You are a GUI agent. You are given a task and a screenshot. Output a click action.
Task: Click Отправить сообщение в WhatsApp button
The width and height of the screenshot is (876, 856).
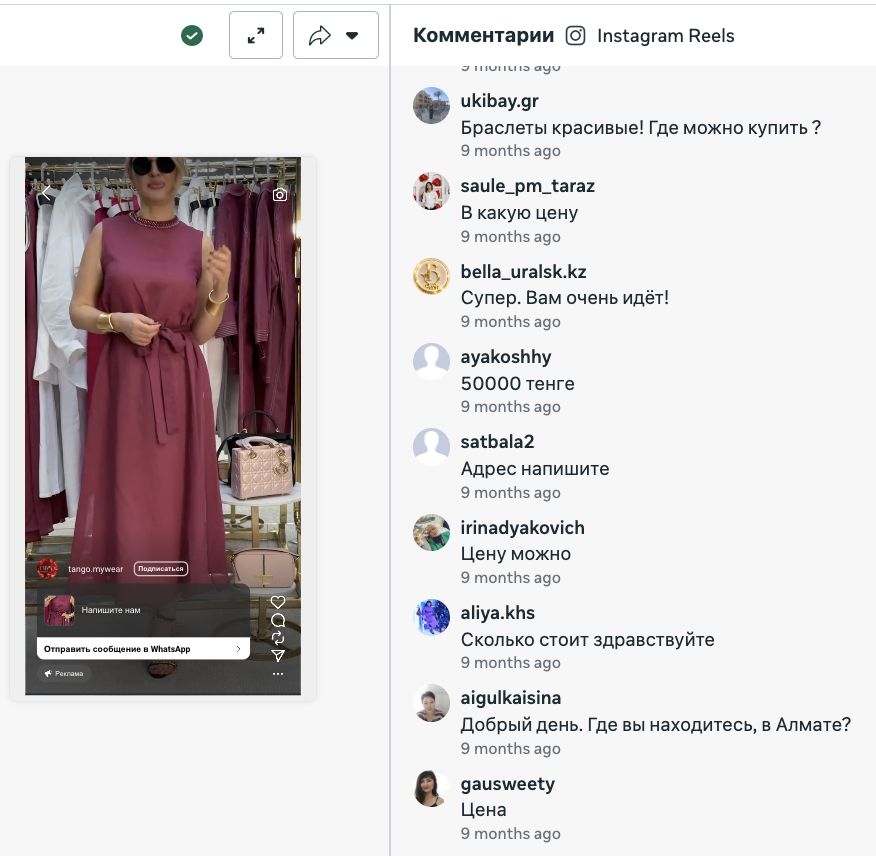click(x=143, y=649)
